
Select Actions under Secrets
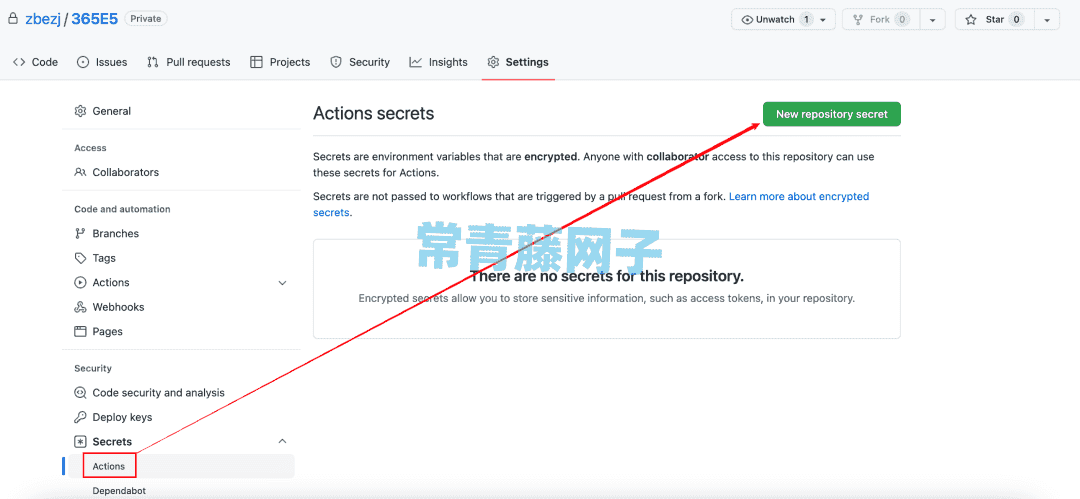(x=109, y=466)
